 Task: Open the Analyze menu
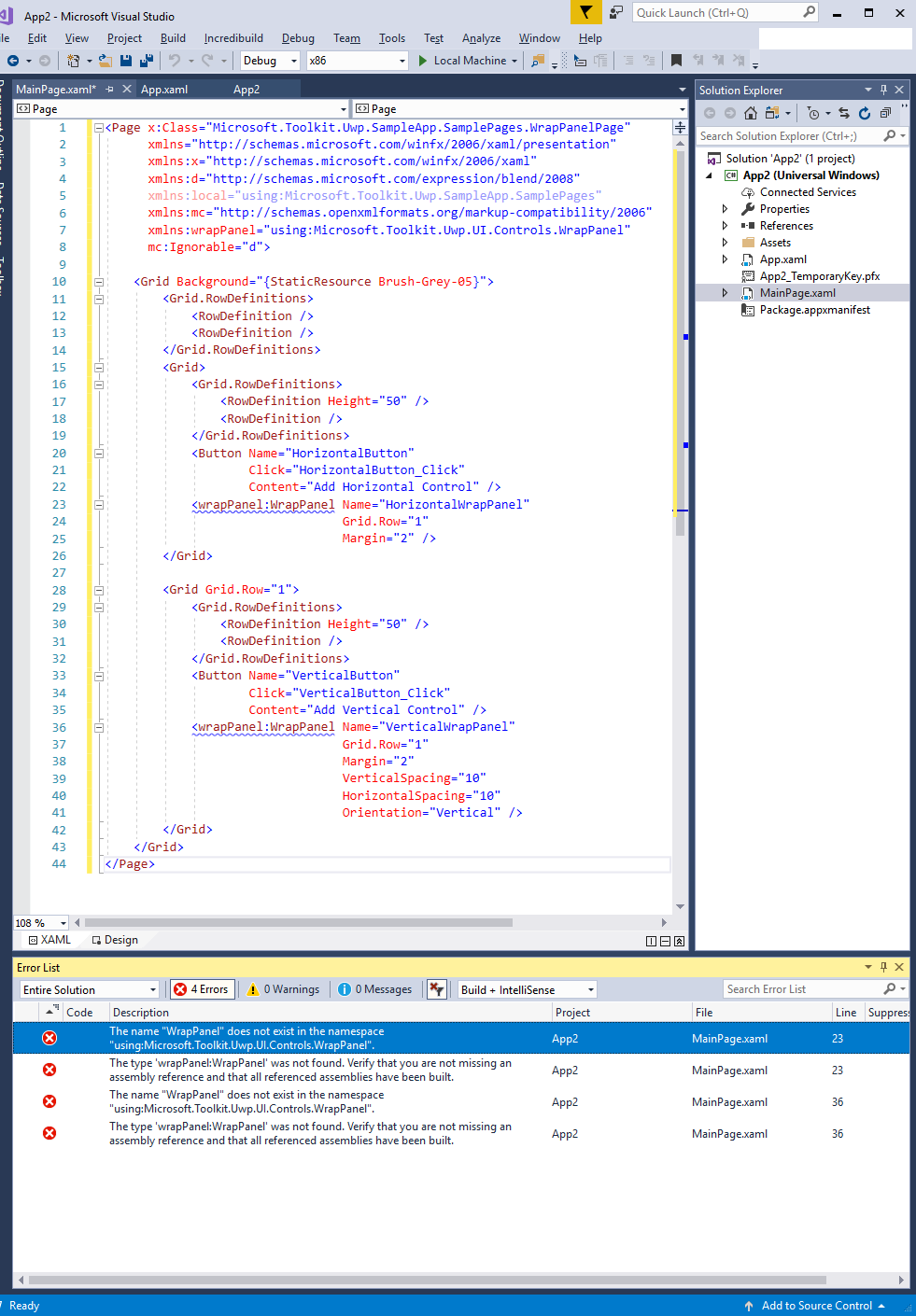point(481,38)
